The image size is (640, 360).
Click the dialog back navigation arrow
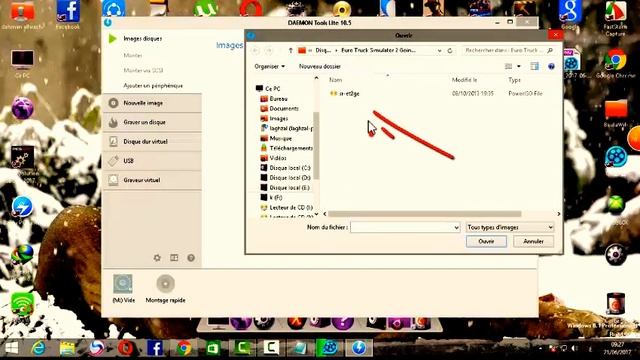(x=256, y=51)
